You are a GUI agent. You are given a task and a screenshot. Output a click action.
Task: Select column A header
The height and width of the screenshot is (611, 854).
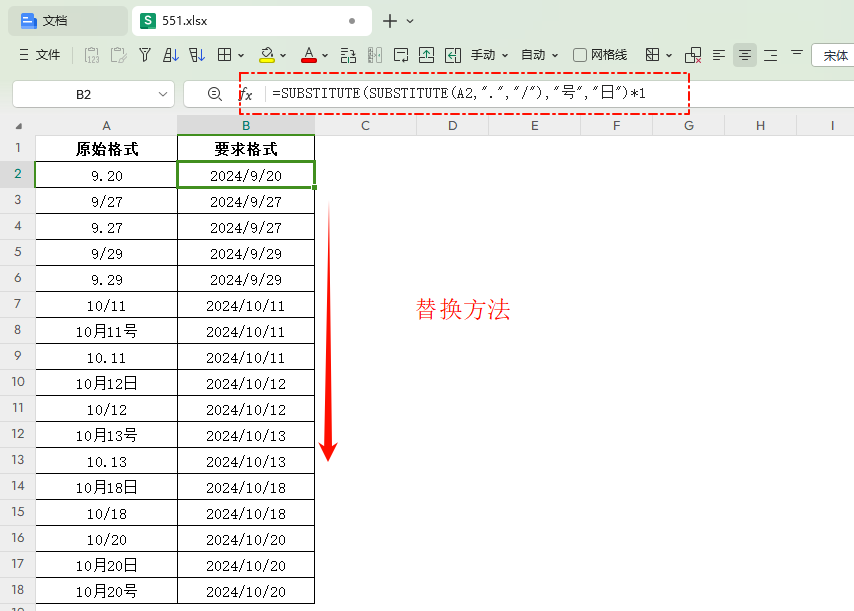click(106, 126)
